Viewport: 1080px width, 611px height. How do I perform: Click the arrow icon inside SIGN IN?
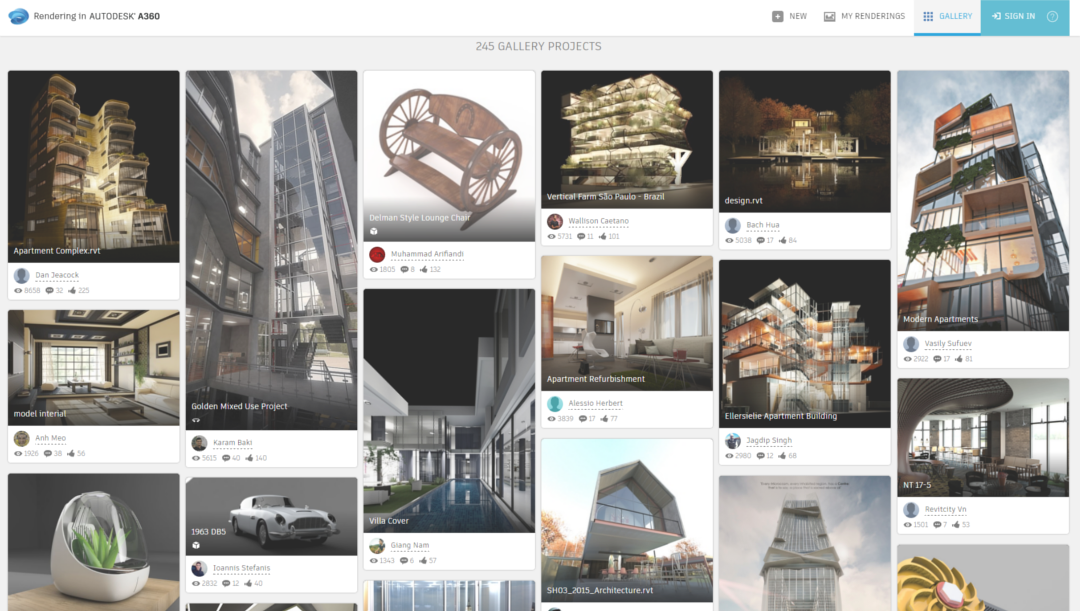click(x=996, y=16)
